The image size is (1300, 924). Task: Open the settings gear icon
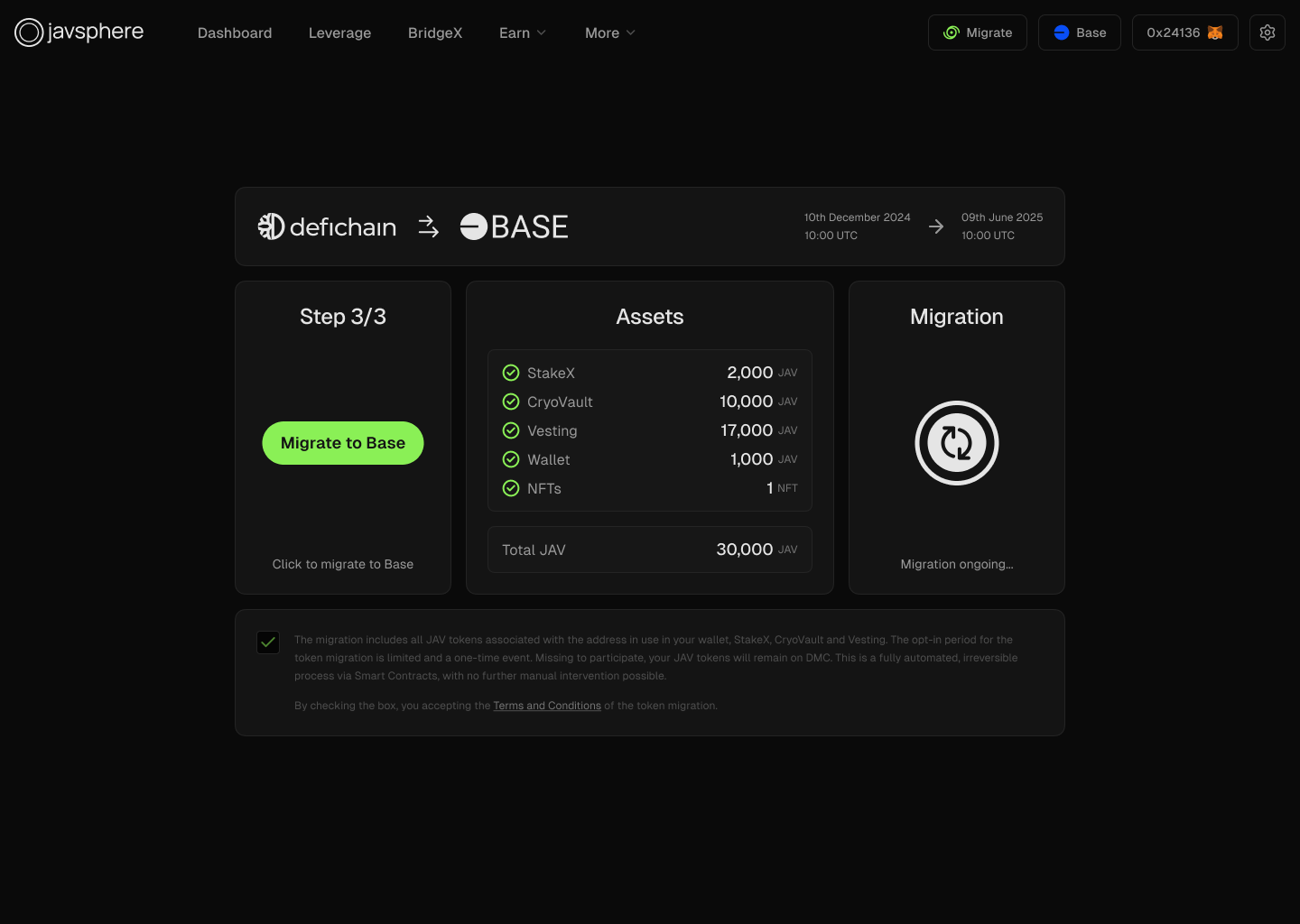pos(1267,32)
